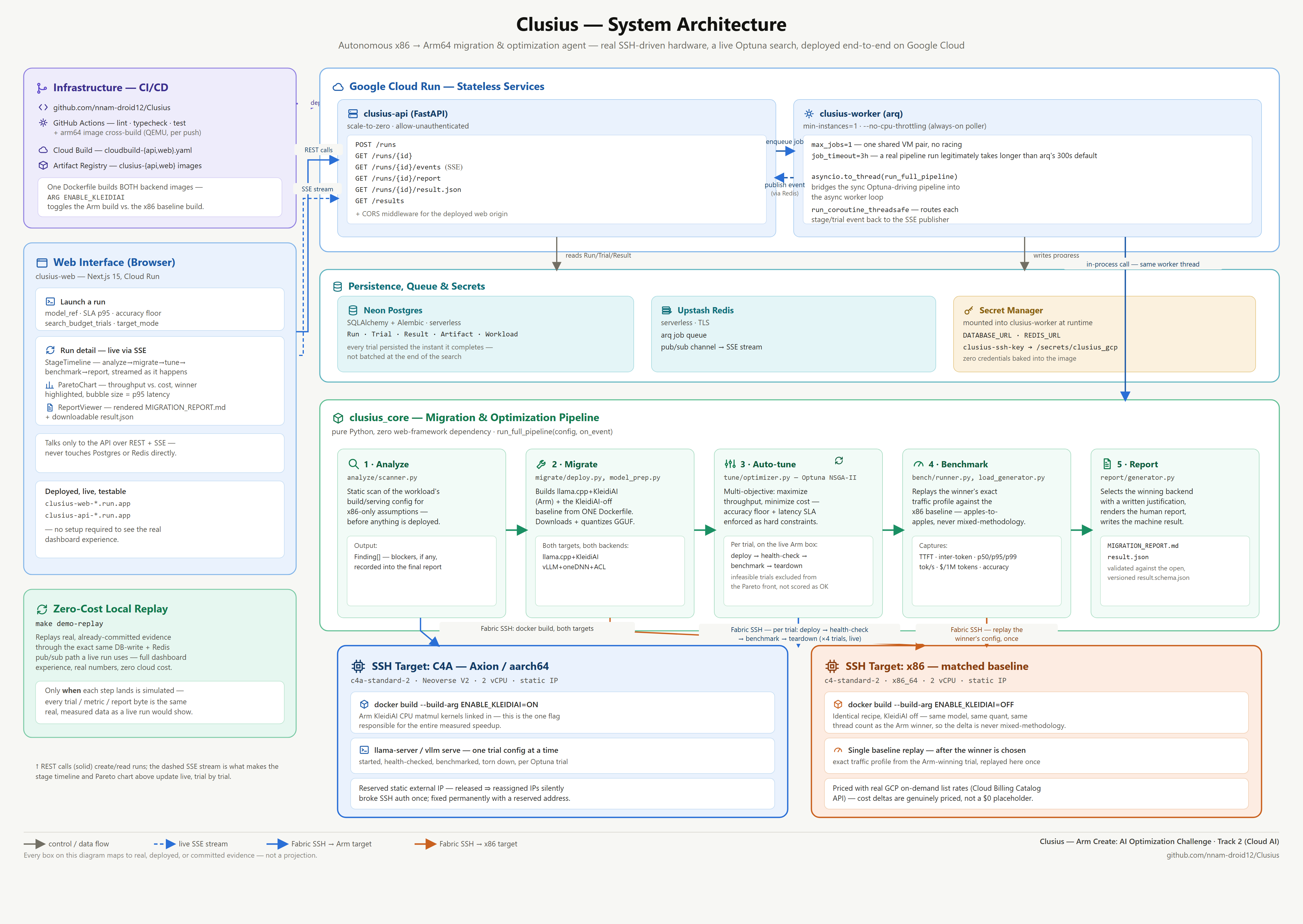Click the magnifier icon in 1 · Analyze
Viewport: 1303px width, 924px height.
tap(353, 464)
